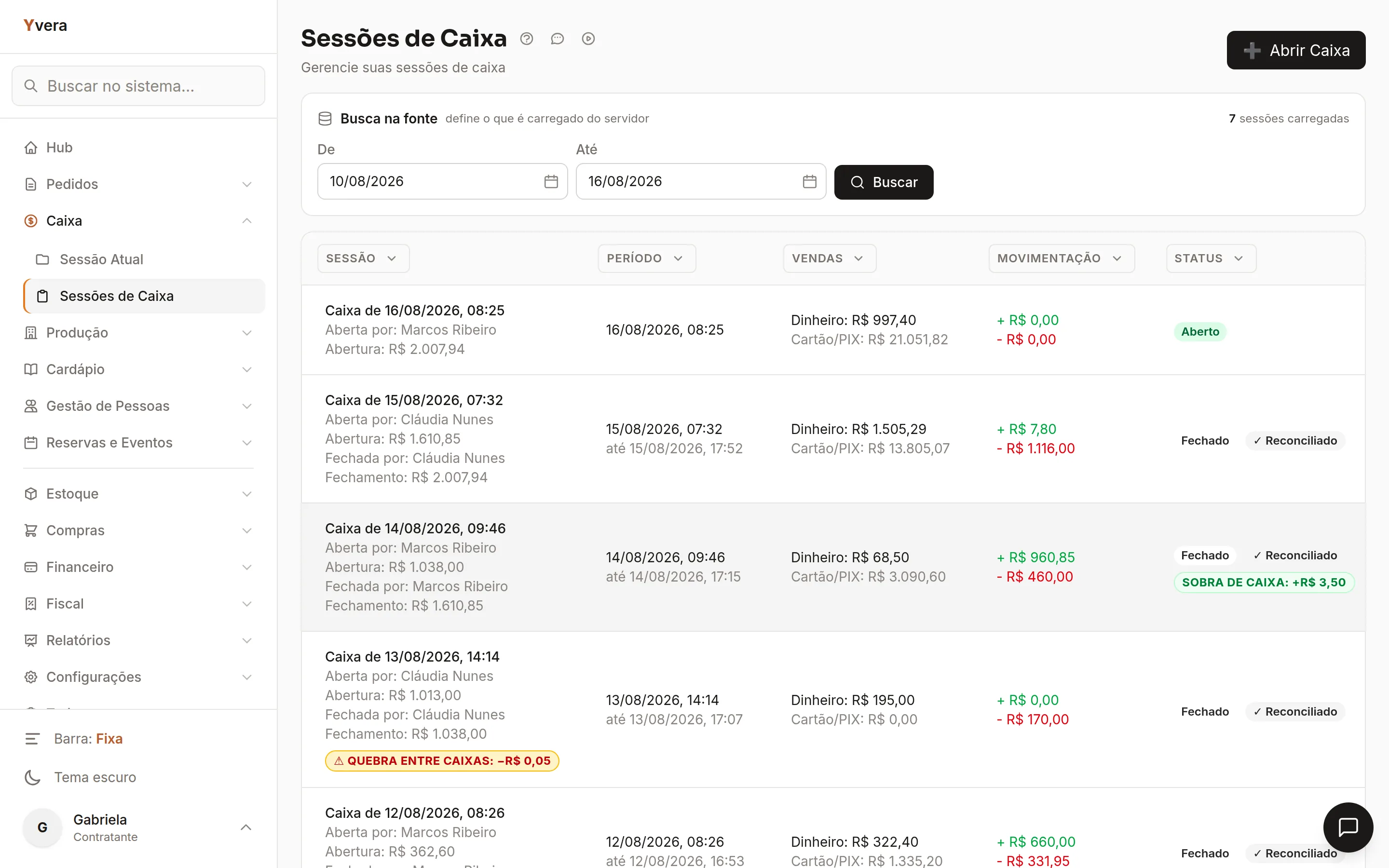
Task: Open the floating chat support bubble
Action: point(1348,827)
